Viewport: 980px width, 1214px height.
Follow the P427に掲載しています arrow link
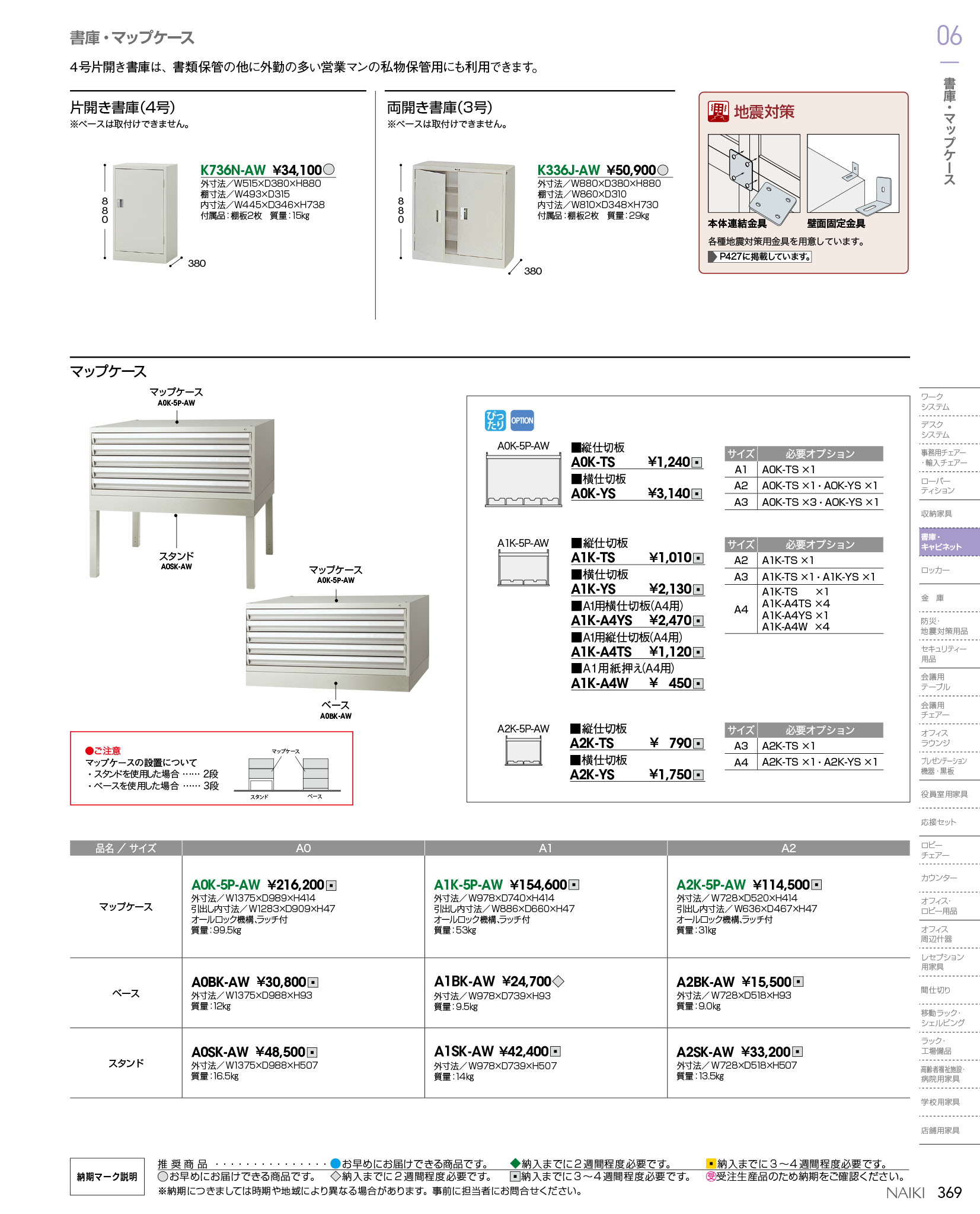759,257
